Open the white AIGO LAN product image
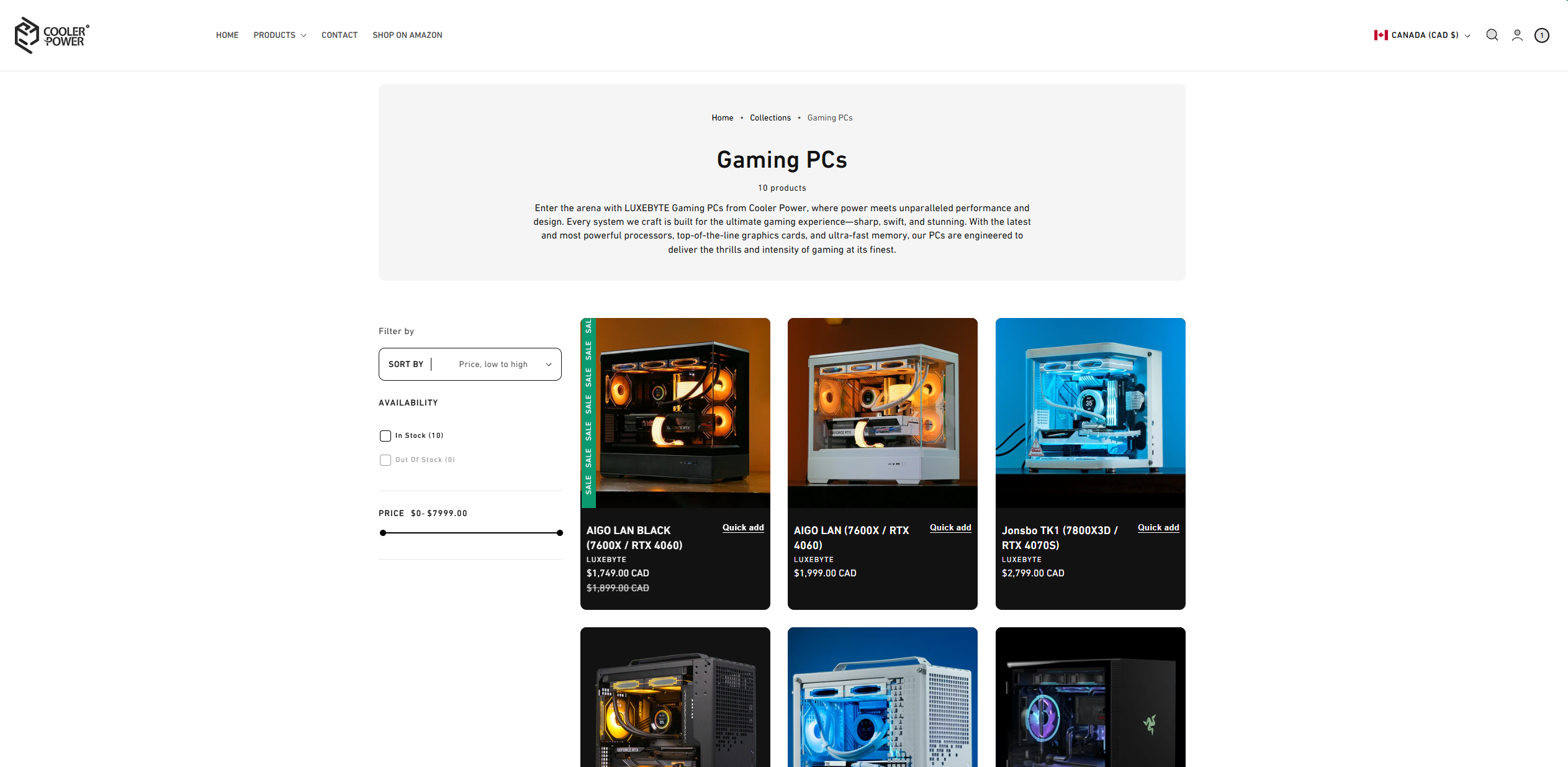The width and height of the screenshot is (1568, 767). (883, 413)
